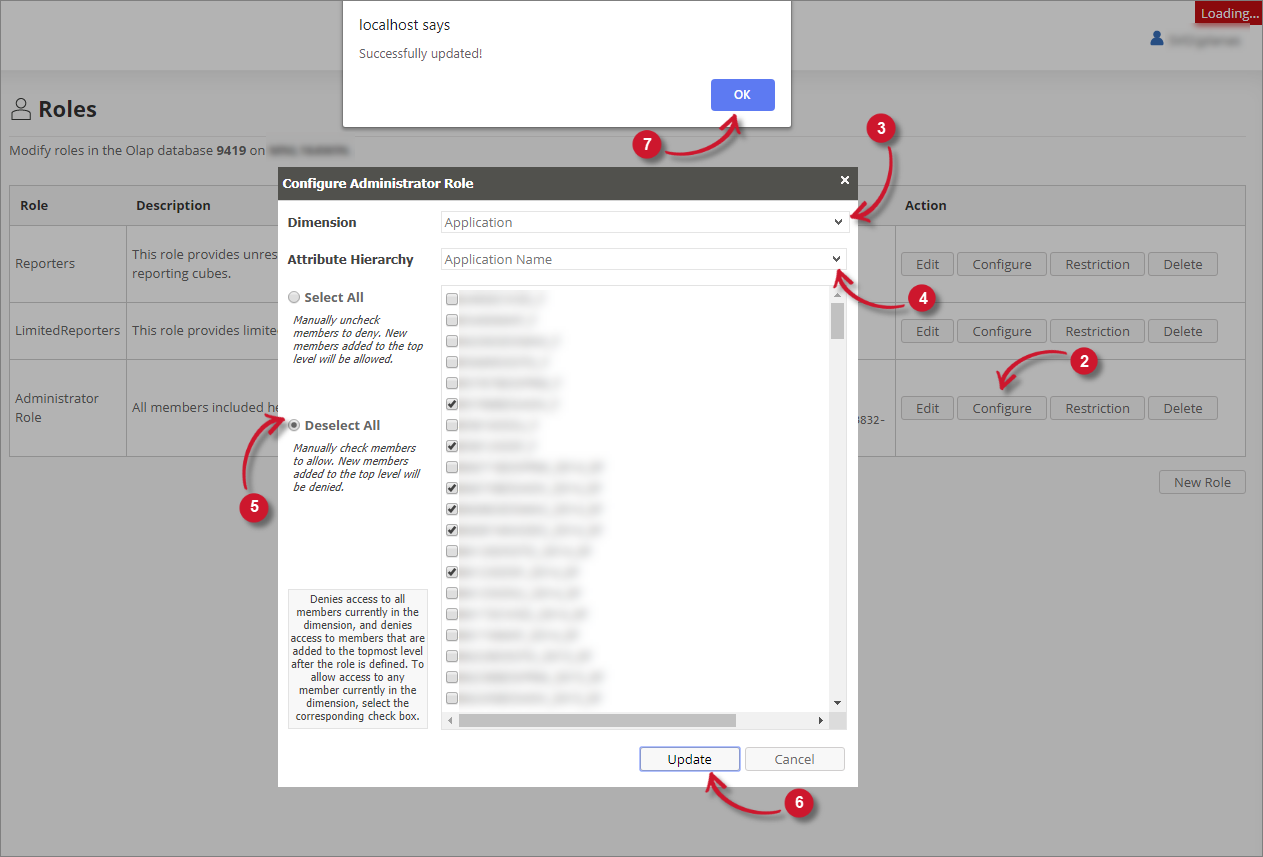Image resolution: width=1263 pixels, height=857 pixels.
Task: Configure the LimitedReporters role
Action: 1001,330
